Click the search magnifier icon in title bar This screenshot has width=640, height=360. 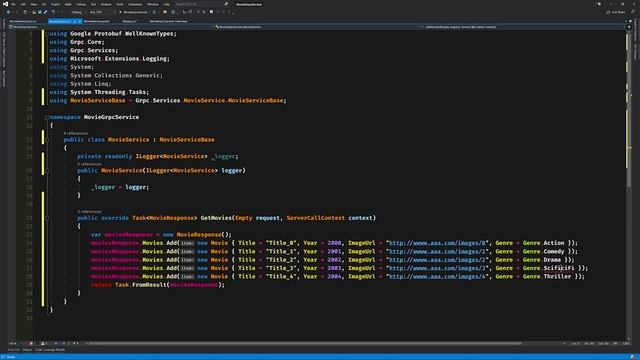tap(226, 4)
